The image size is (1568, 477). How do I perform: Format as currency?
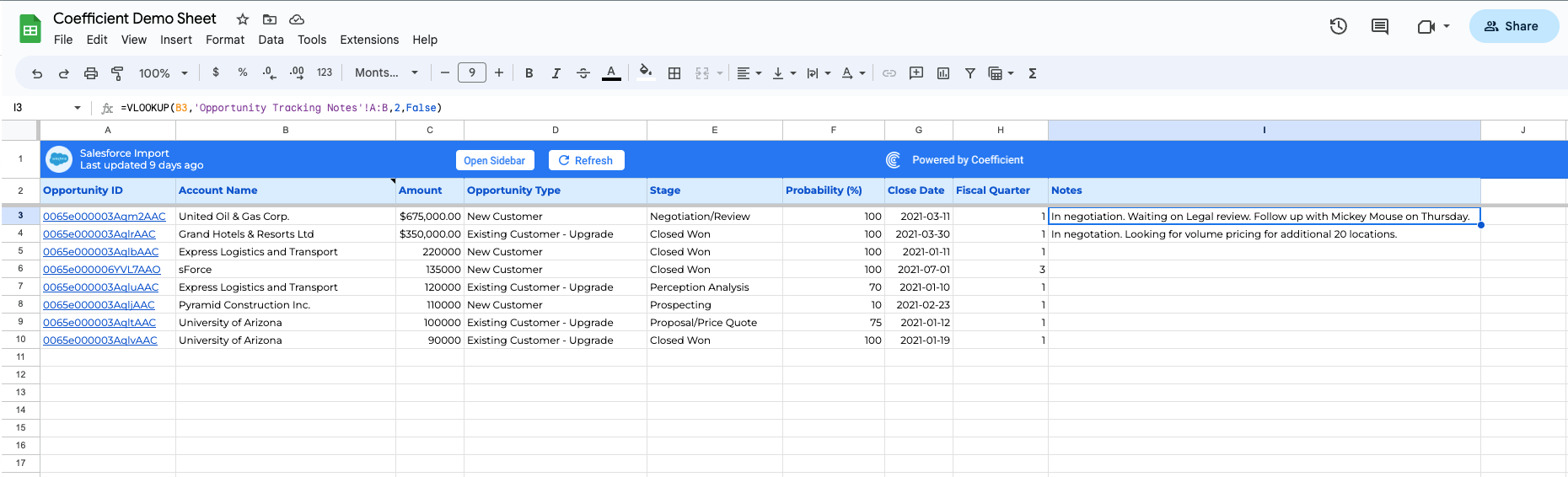click(216, 72)
